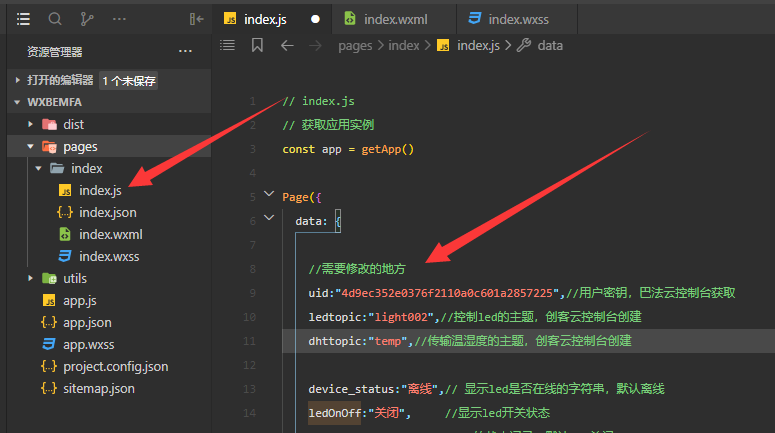The image size is (775, 433).
Task: Click the device_status key on line 13
Action: [x=351, y=389]
